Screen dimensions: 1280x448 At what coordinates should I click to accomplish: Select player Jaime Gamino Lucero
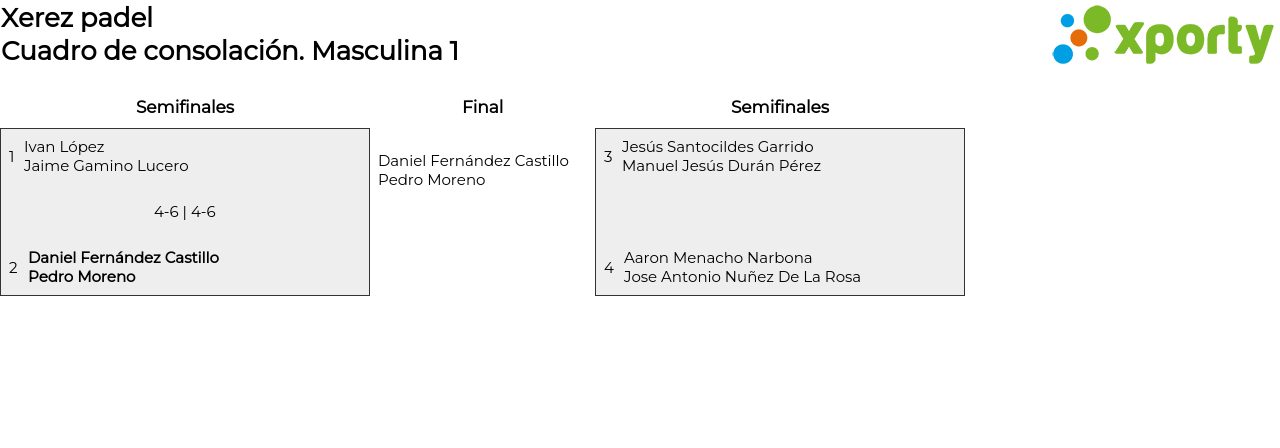tap(106, 166)
